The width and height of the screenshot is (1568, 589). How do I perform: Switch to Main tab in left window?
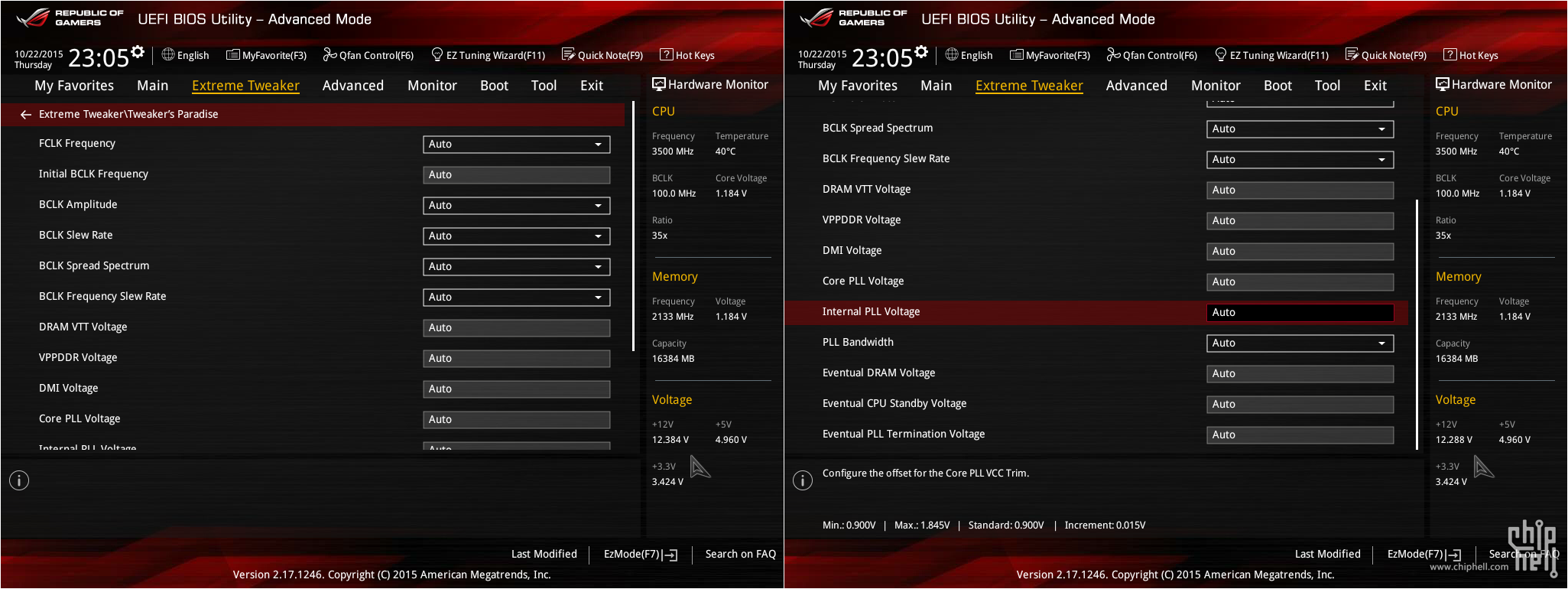point(153,86)
